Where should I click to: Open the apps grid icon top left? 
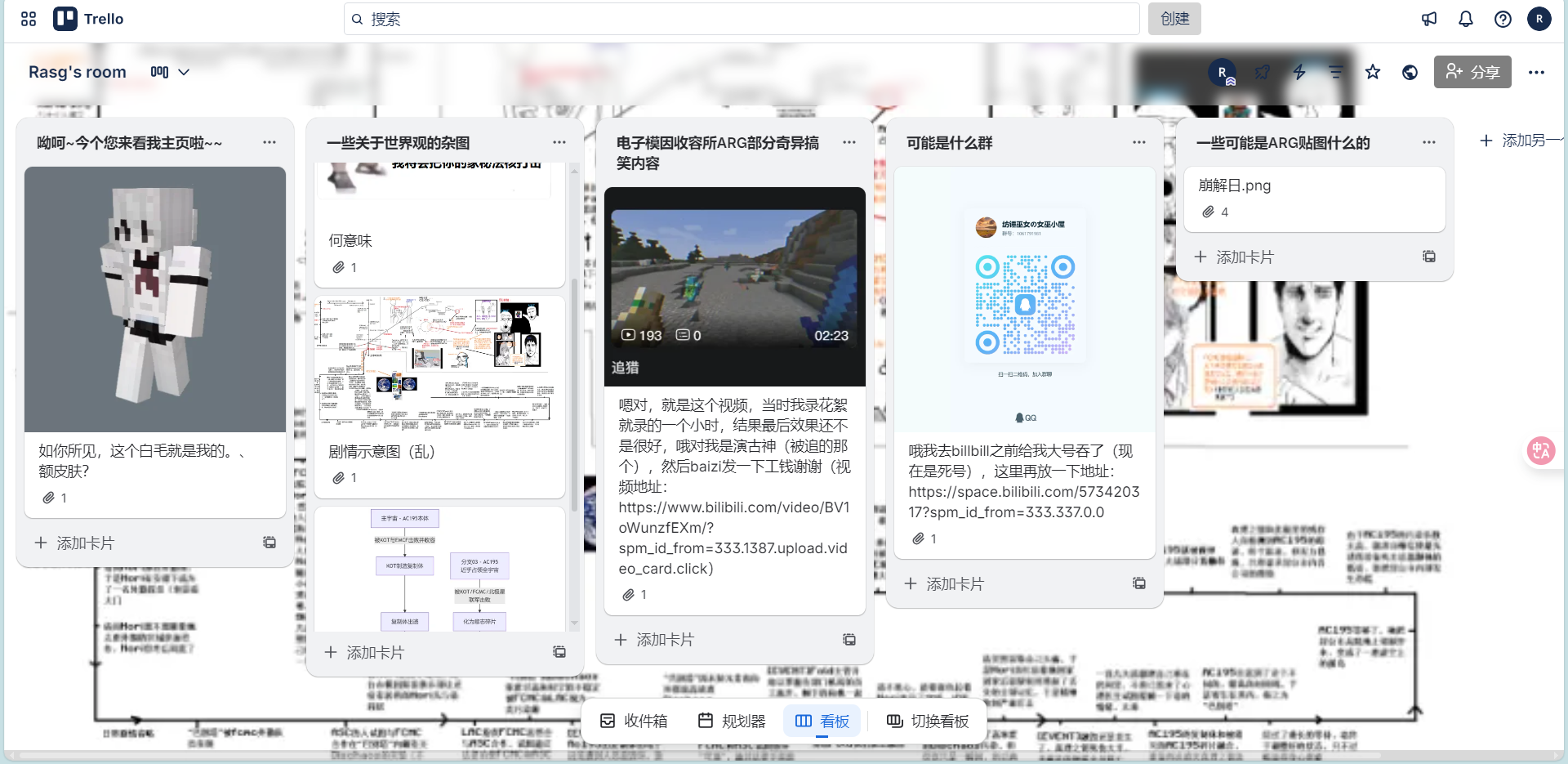click(x=28, y=19)
